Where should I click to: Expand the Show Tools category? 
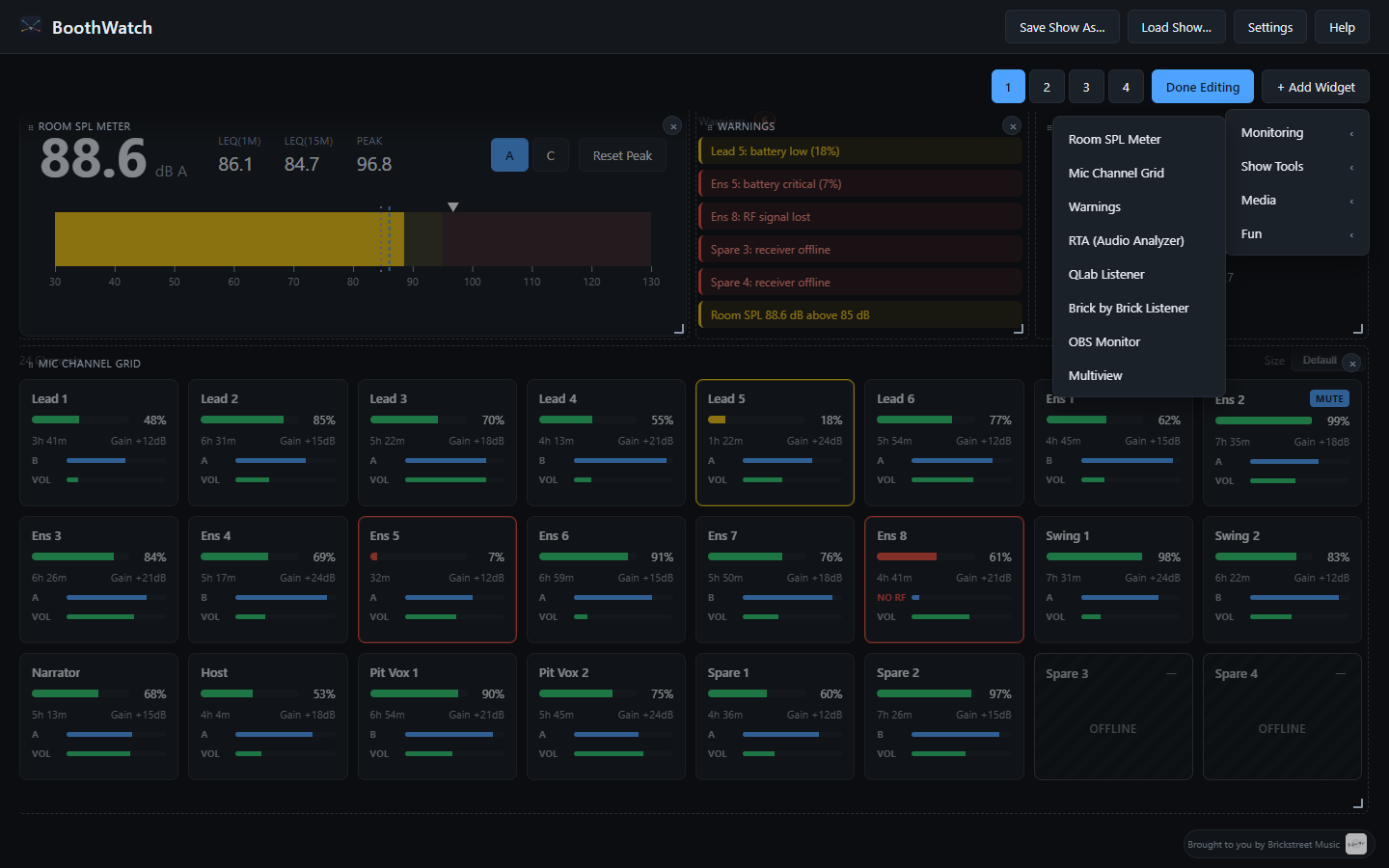click(x=1297, y=167)
